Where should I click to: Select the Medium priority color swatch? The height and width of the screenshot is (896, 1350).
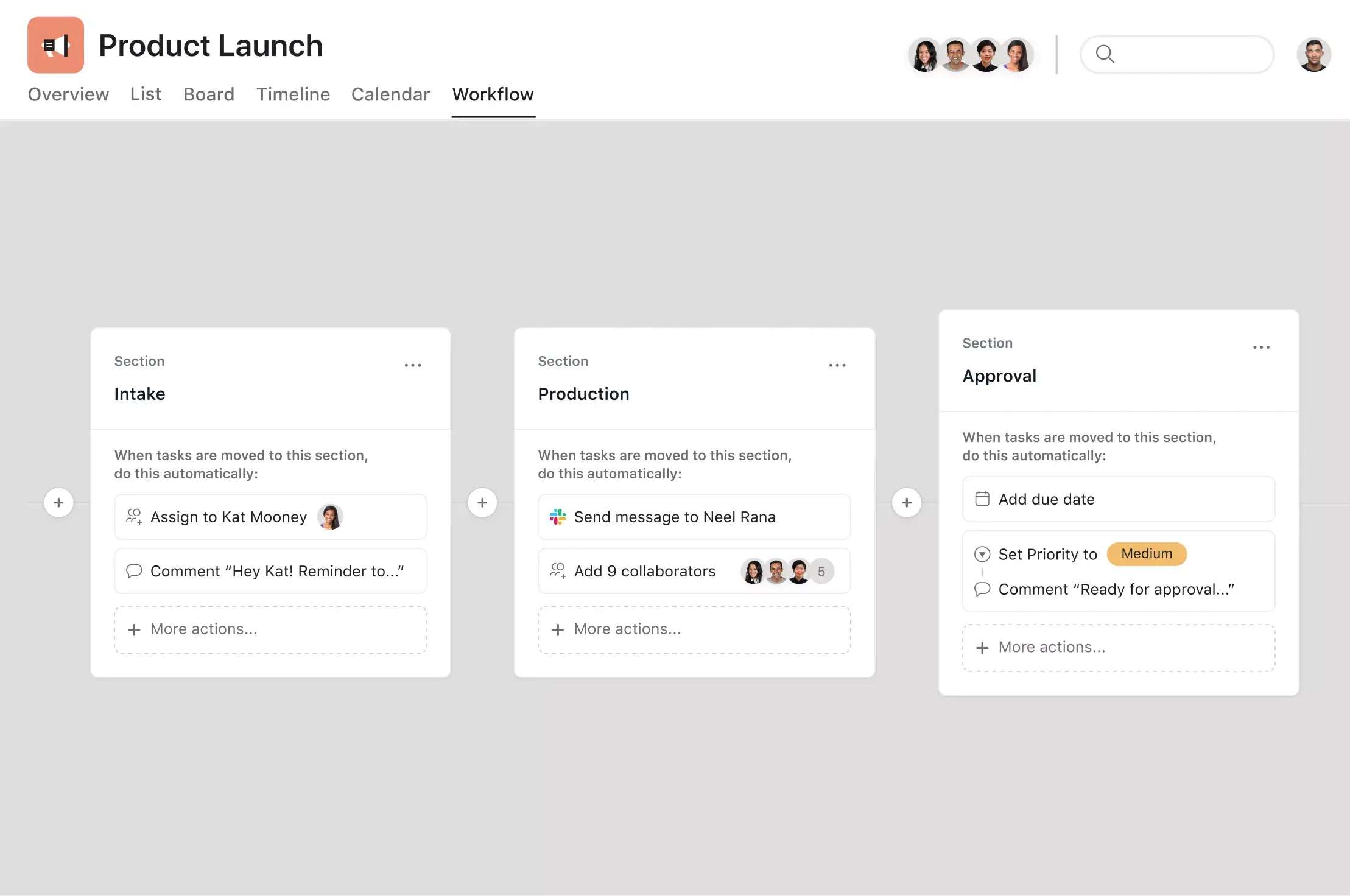(1146, 553)
